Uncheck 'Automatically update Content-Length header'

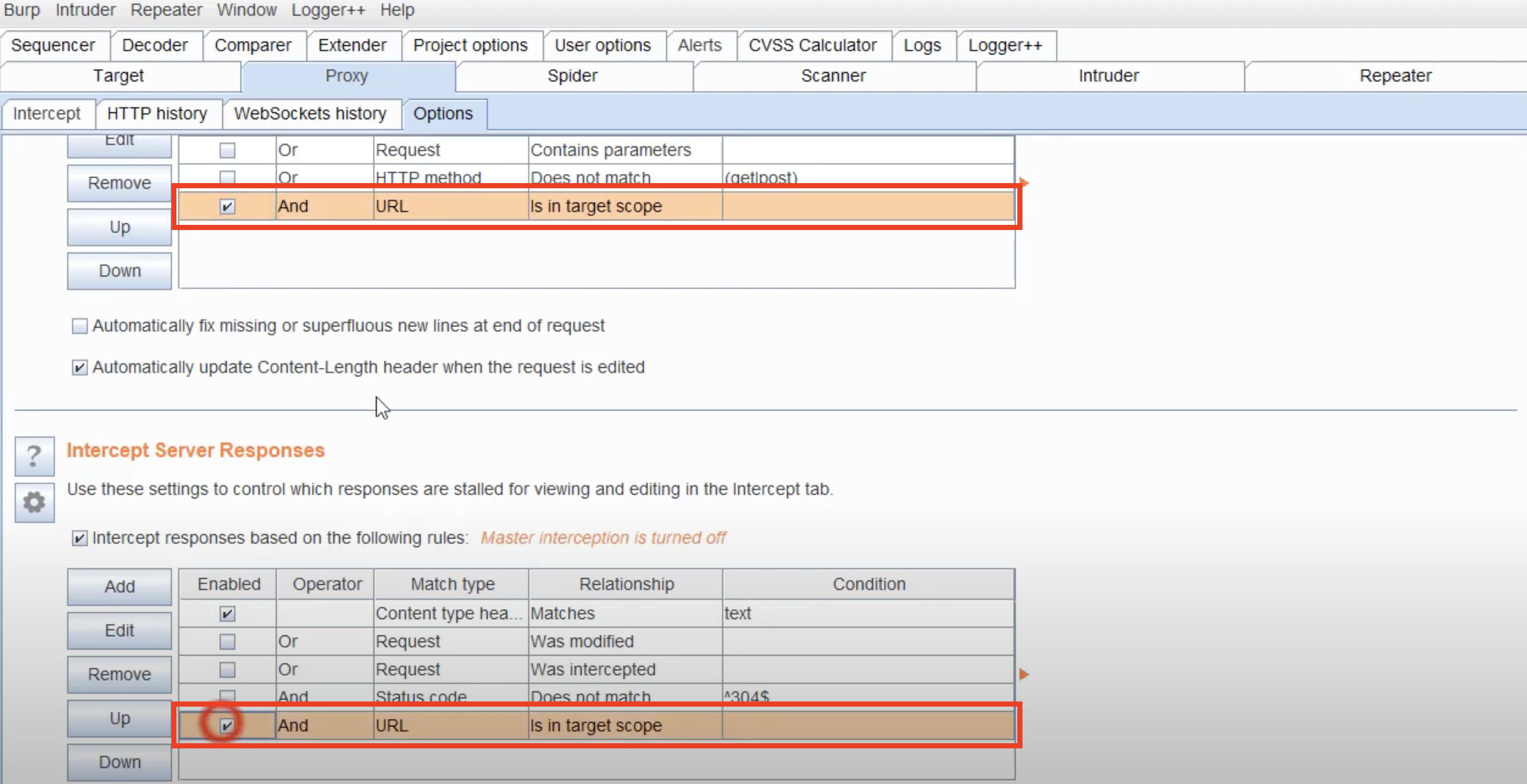79,367
